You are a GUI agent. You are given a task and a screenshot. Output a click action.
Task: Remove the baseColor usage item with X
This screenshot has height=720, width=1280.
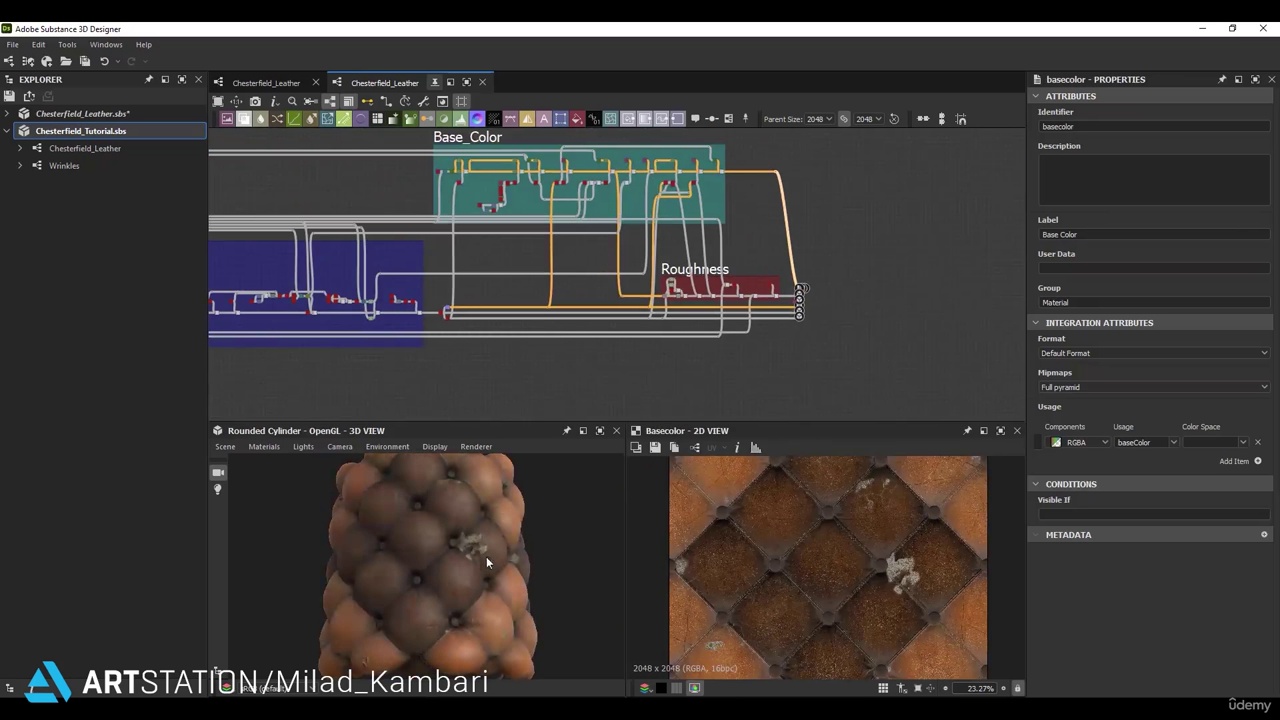[x=1258, y=442]
